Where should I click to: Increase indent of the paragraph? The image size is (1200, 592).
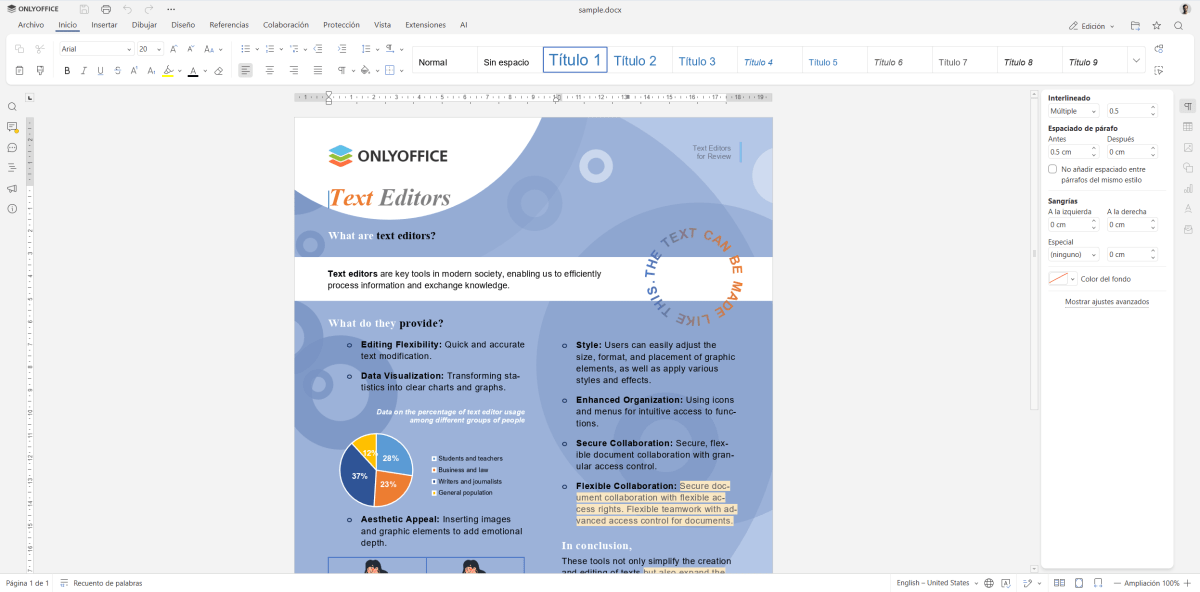(x=341, y=49)
